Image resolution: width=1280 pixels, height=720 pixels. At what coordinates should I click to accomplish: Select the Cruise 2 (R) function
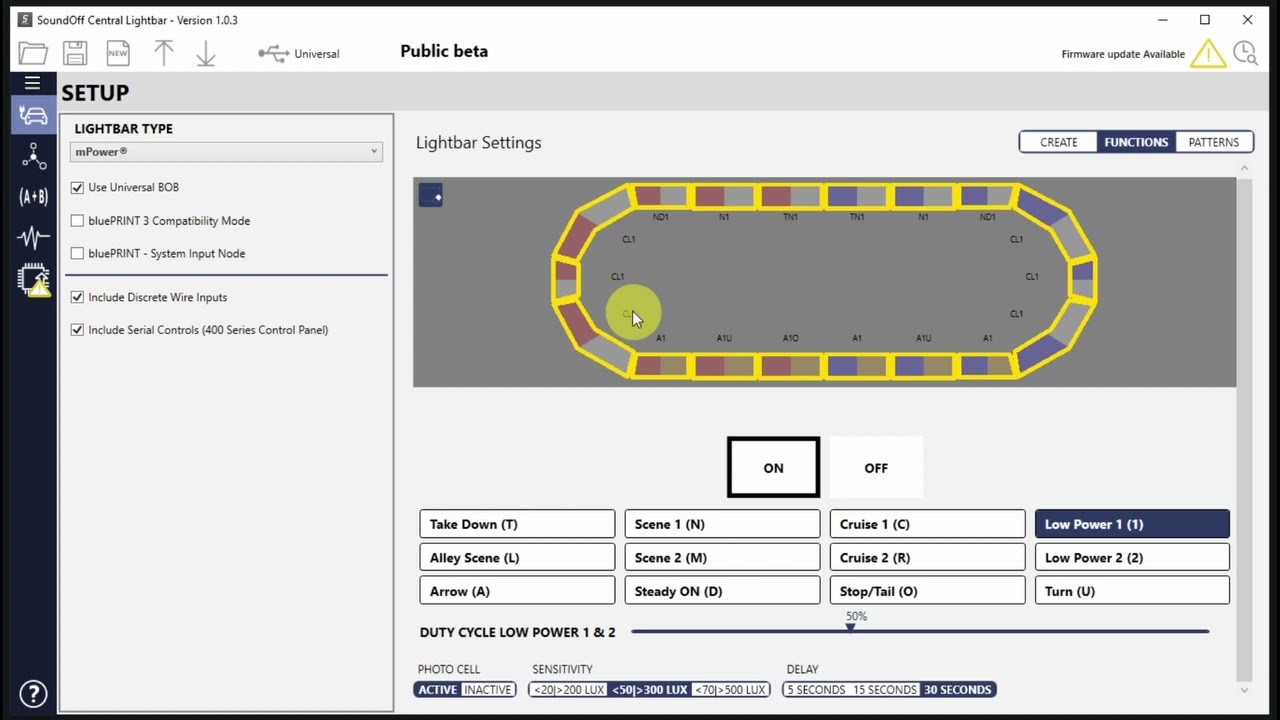tap(927, 557)
